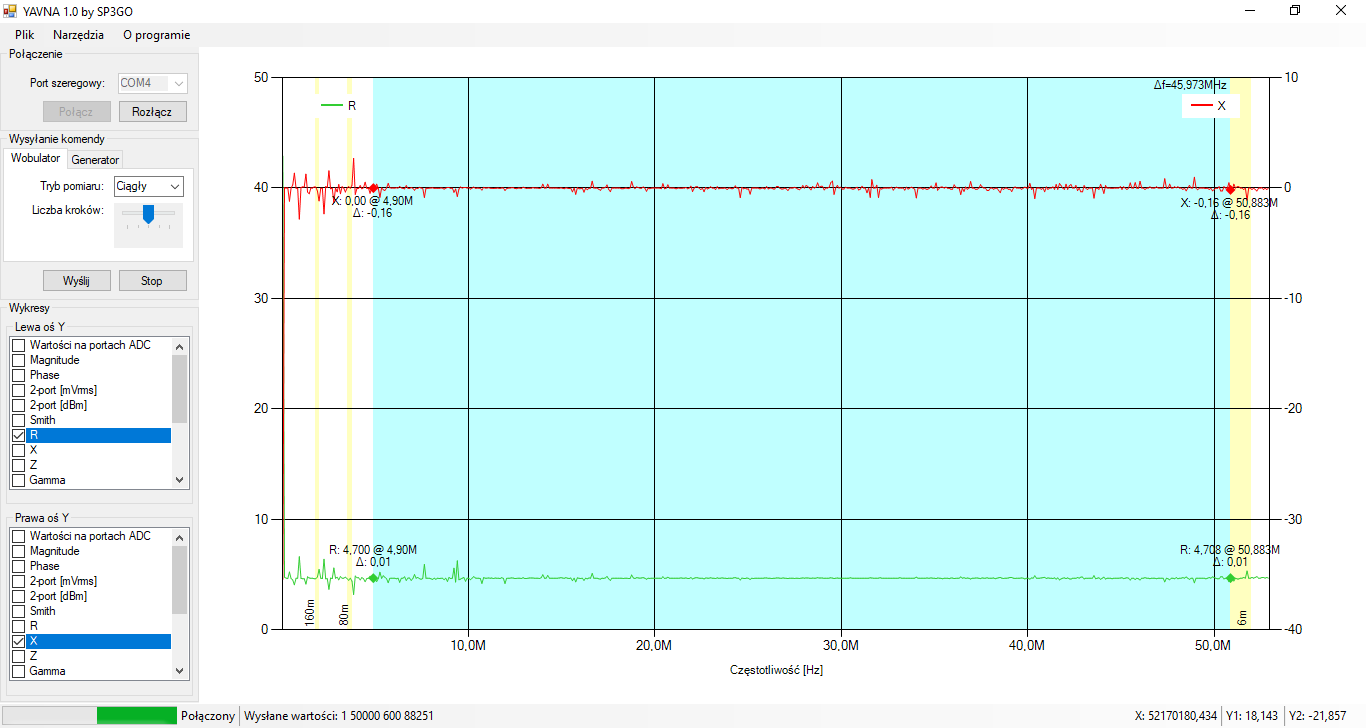This screenshot has height=728, width=1366.
Task: Open the Narzędzia menu
Action: [x=78, y=34]
